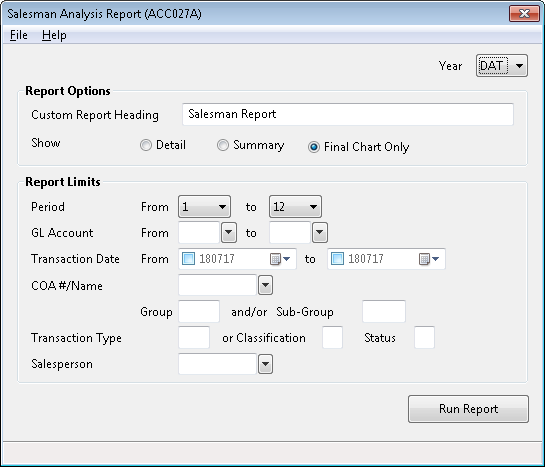Screen dimensions: 545x467
Task: Toggle checkbox in Transaction Date From field
Action: point(188,259)
